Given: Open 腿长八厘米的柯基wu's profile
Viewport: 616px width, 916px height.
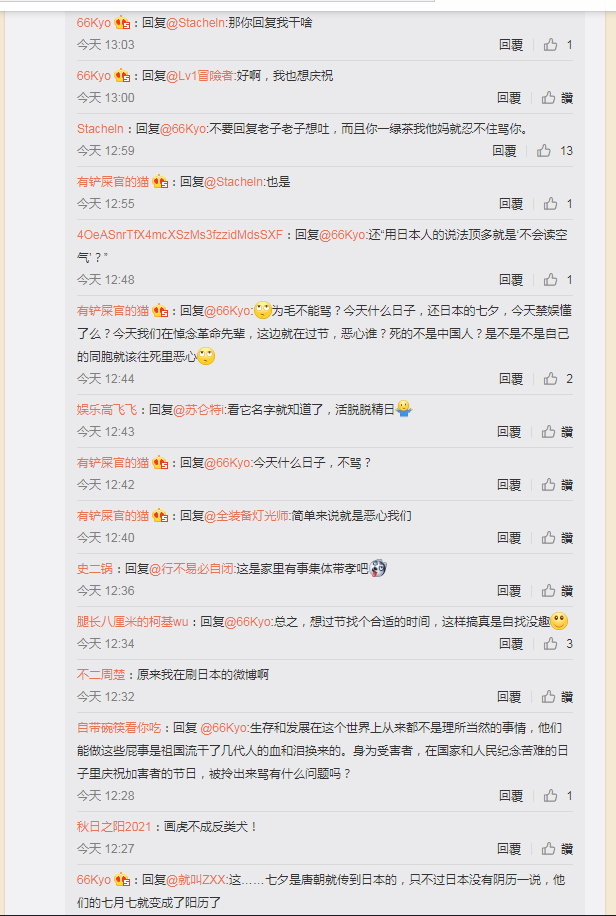Looking at the screenshot, I should click(133, 622).
